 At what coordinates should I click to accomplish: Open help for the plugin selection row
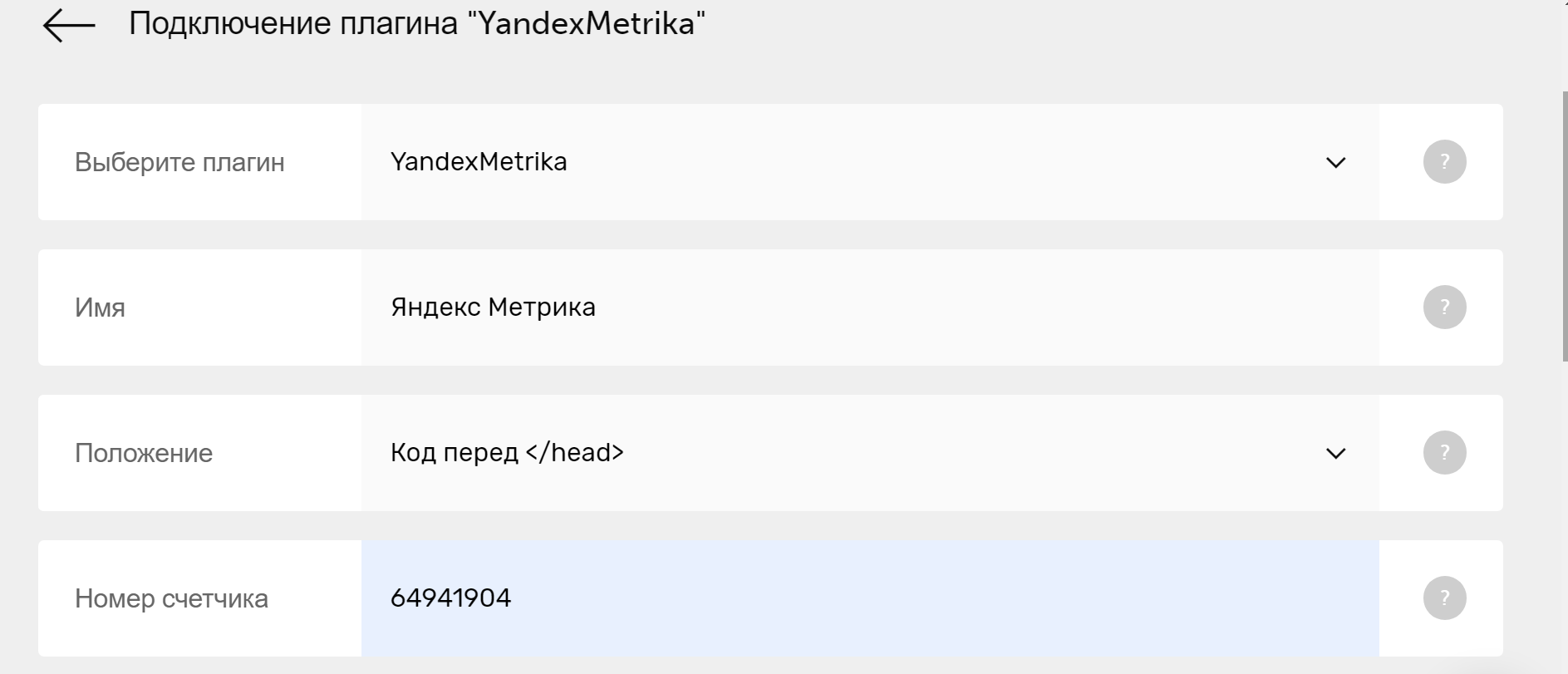coord(1444,162)
